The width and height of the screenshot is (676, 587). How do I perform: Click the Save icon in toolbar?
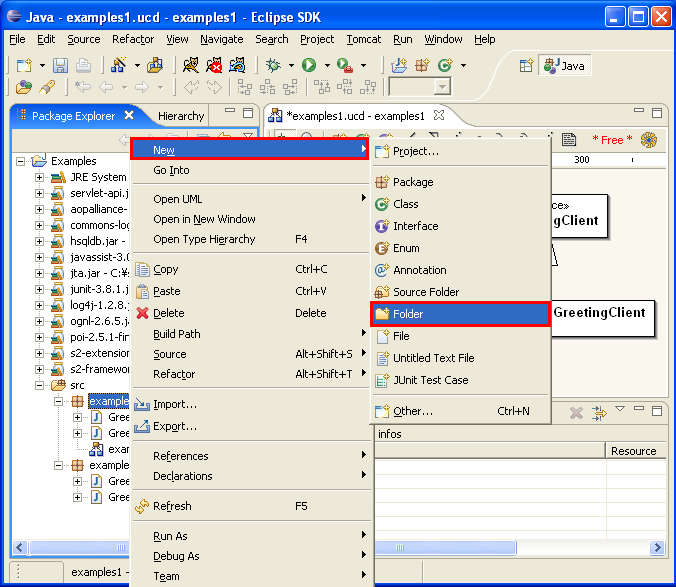point(60,65)
